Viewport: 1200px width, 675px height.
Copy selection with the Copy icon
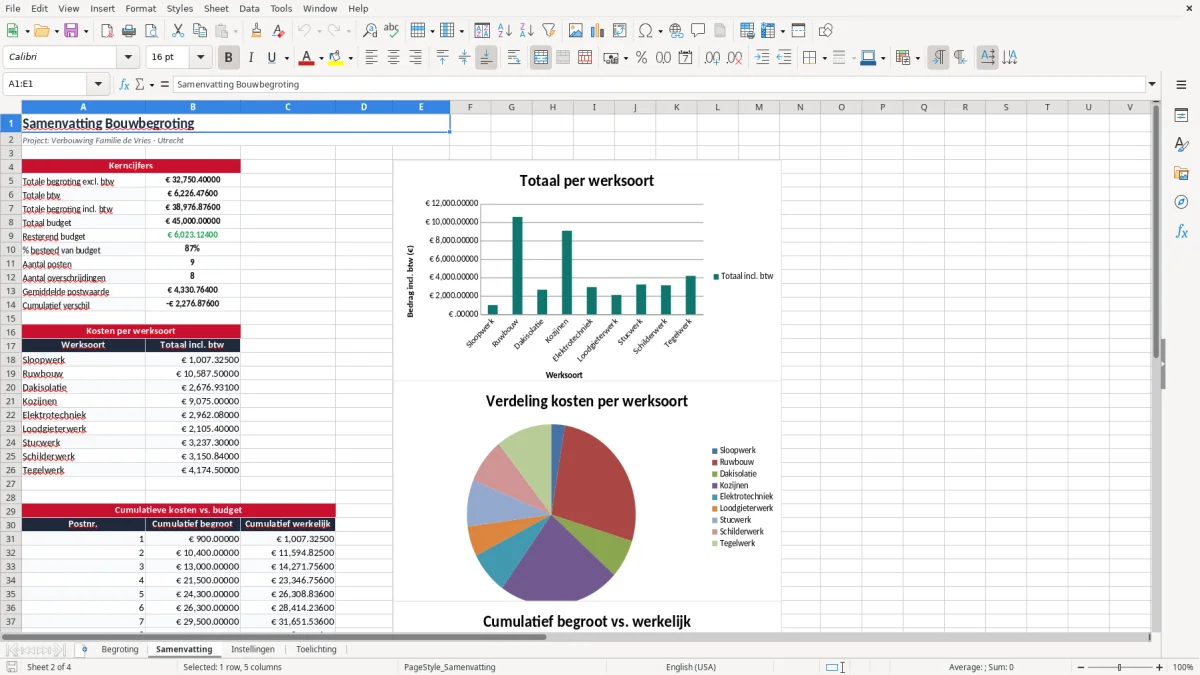200,31
